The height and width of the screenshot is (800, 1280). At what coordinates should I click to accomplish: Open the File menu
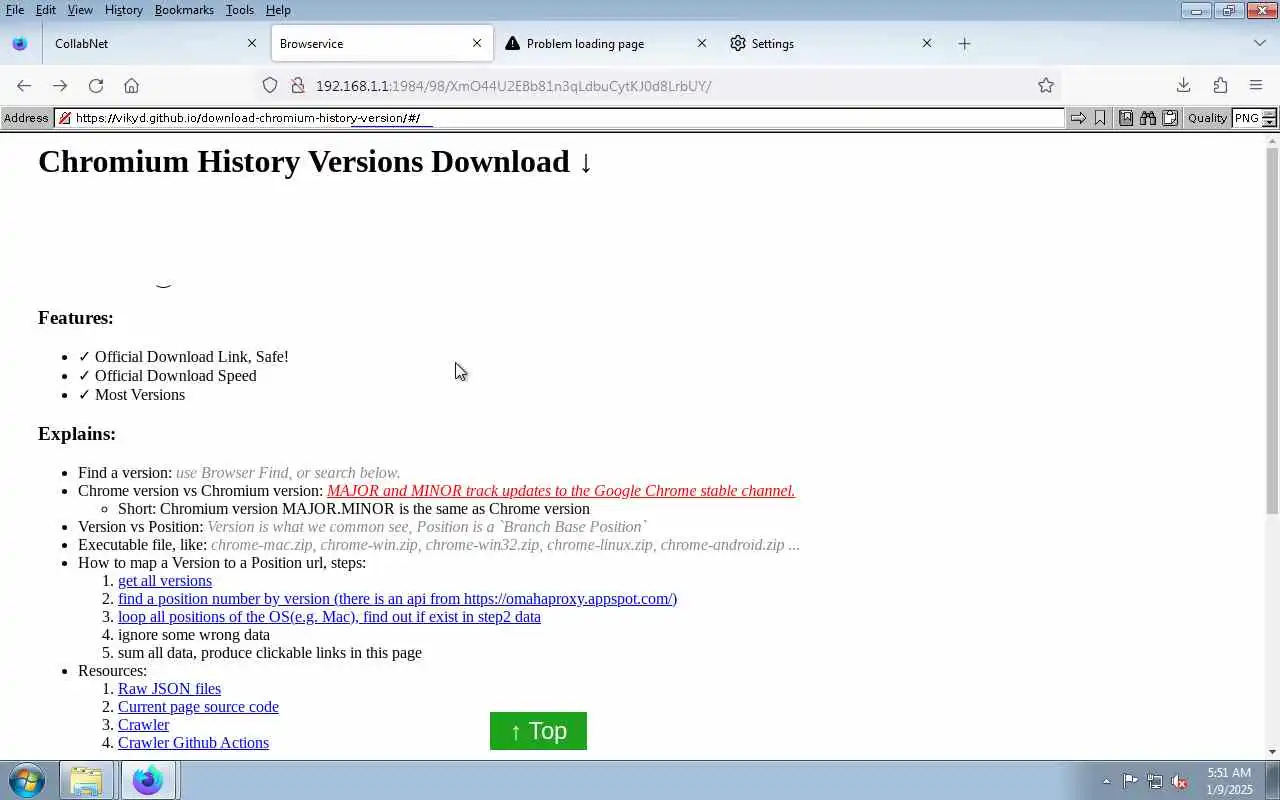(x=15, y=10)
